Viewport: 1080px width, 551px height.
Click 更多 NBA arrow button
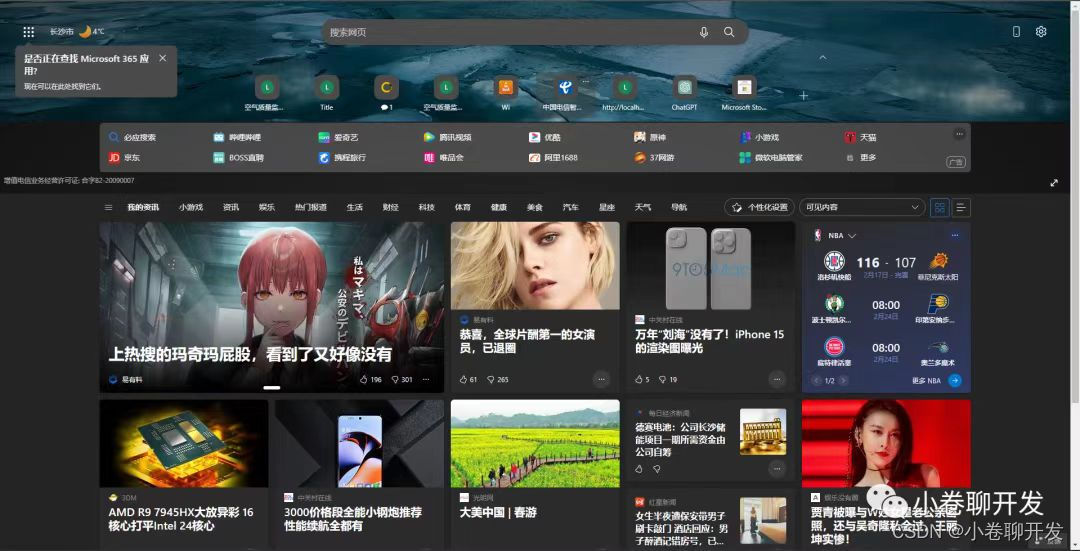[955, 380]
